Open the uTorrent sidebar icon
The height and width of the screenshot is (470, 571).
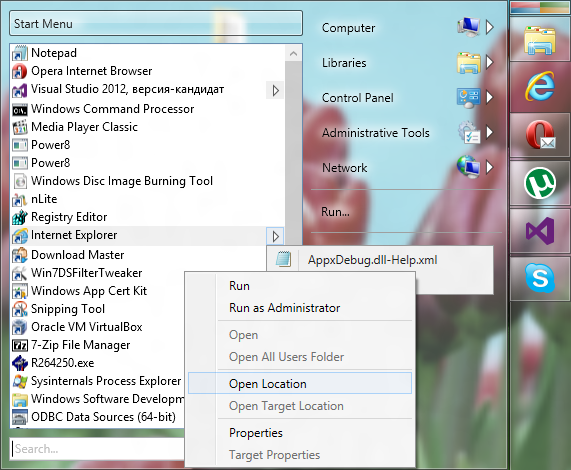point(540,183)
